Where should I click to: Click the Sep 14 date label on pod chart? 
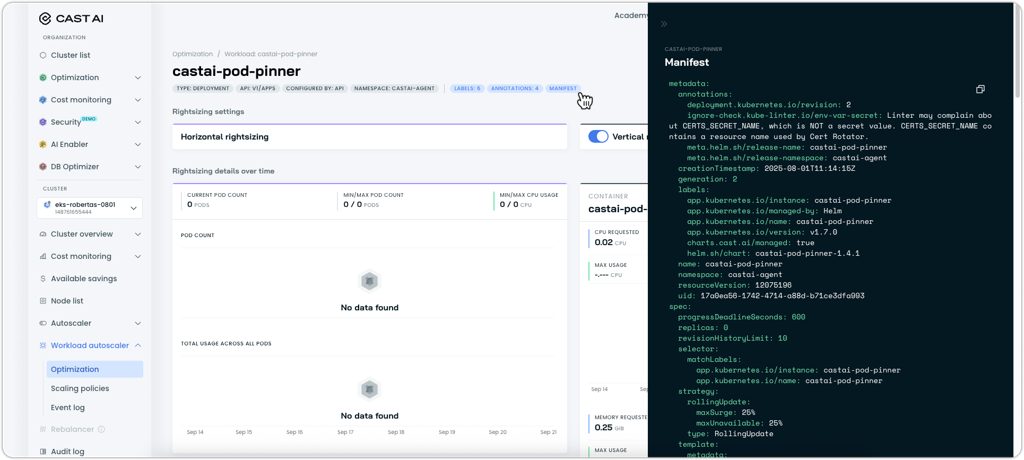click(195, 433)
